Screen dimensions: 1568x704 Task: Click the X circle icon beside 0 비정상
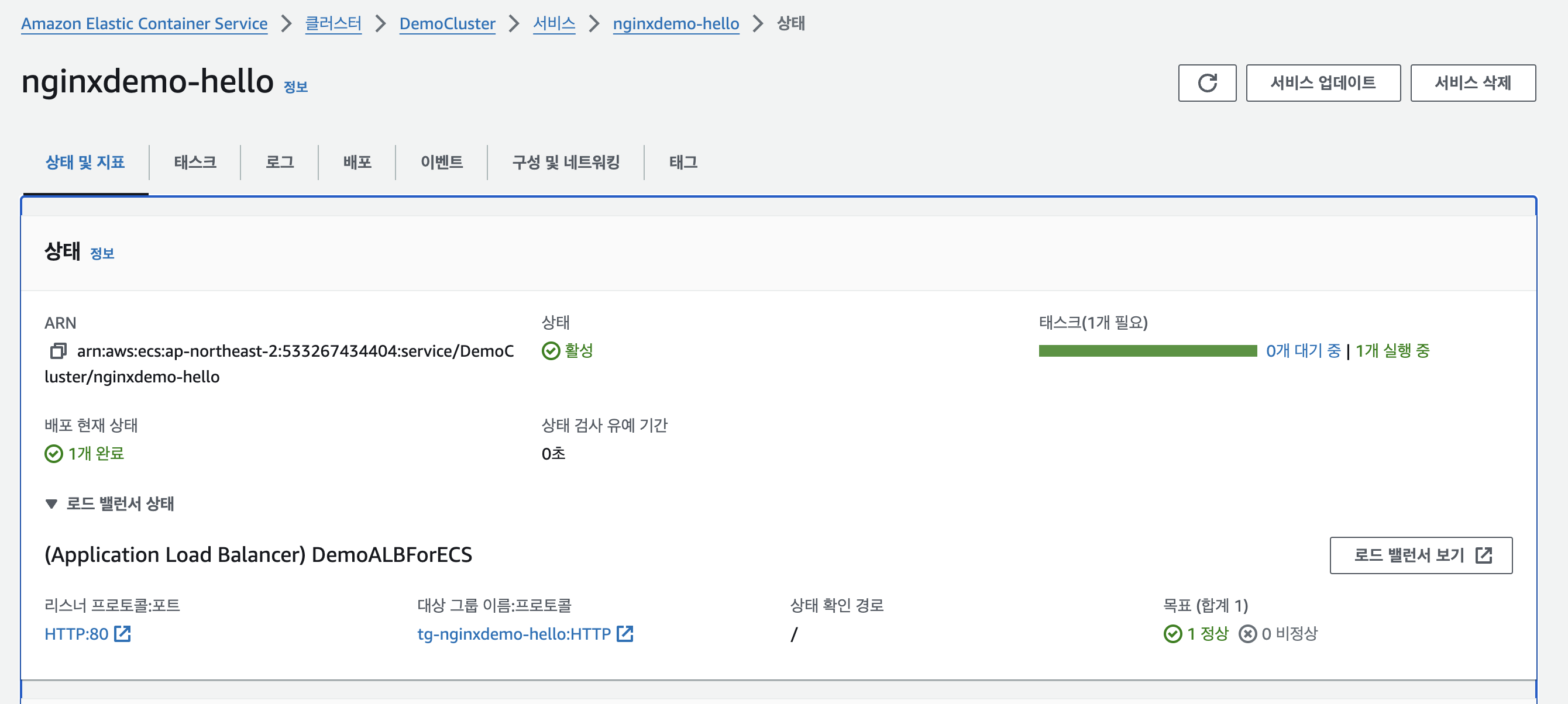[x=1247, y=634]
